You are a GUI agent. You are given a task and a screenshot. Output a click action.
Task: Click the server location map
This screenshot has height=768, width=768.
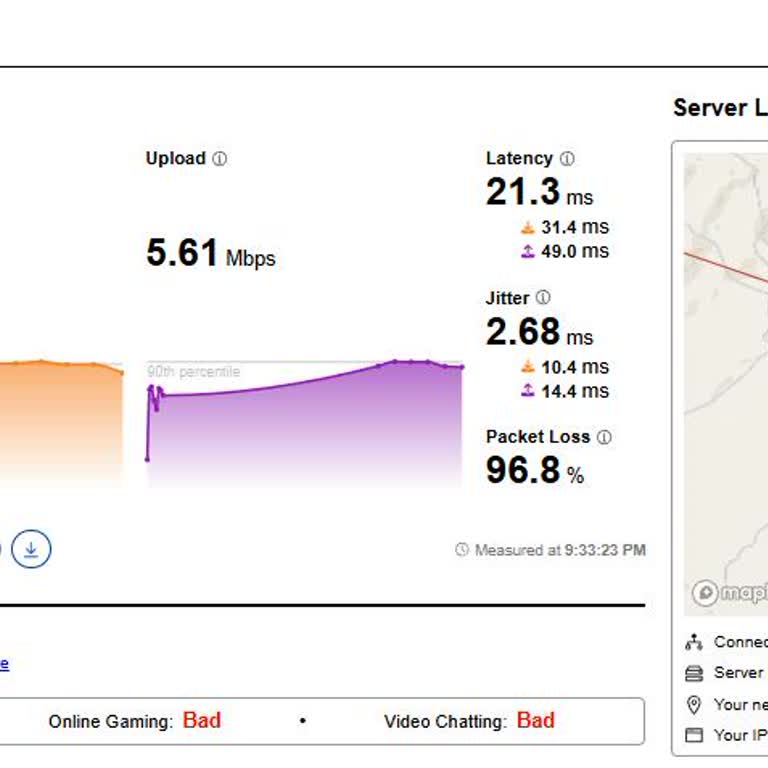(726, 380)
